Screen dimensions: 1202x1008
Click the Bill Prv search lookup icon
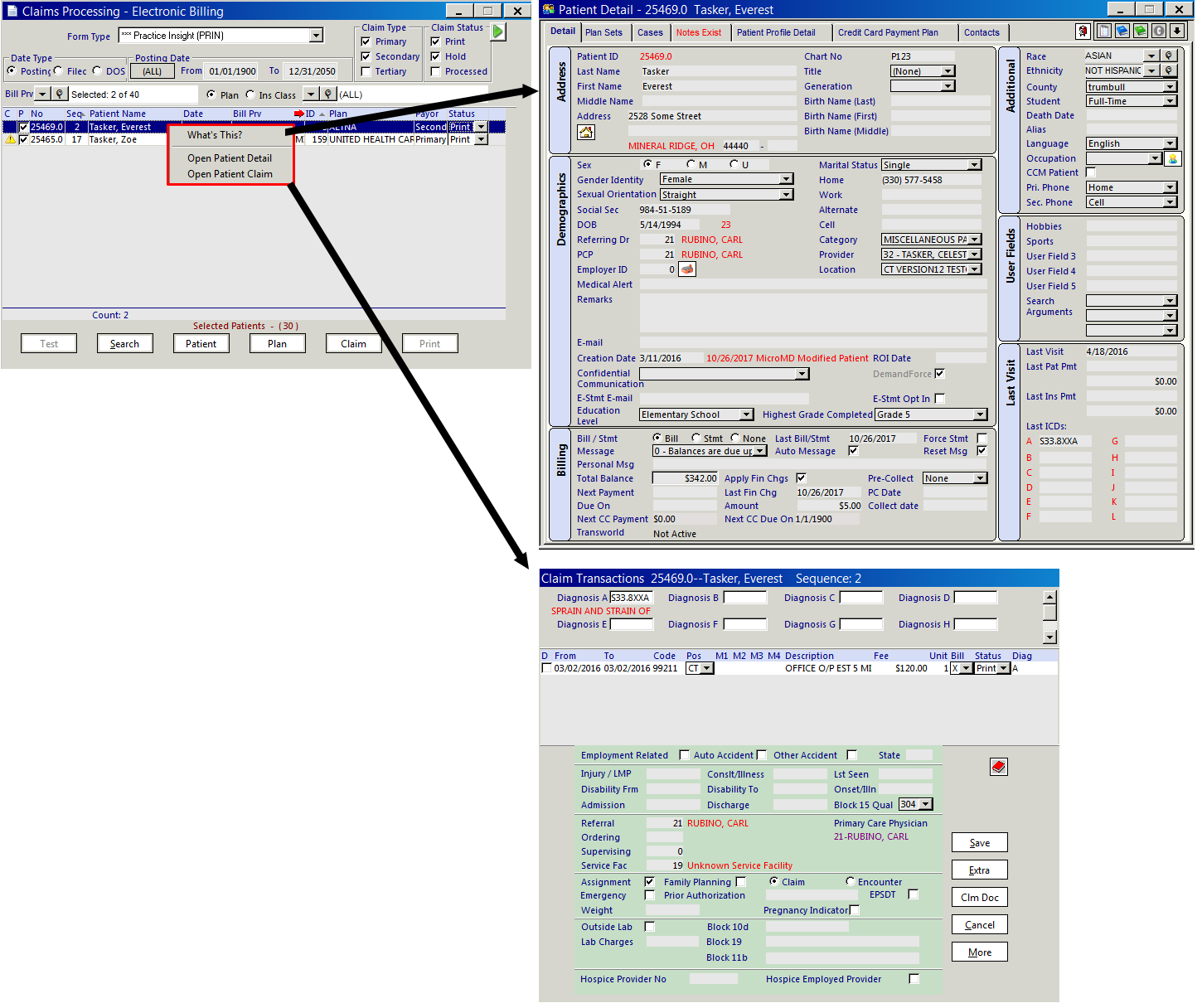59,94
